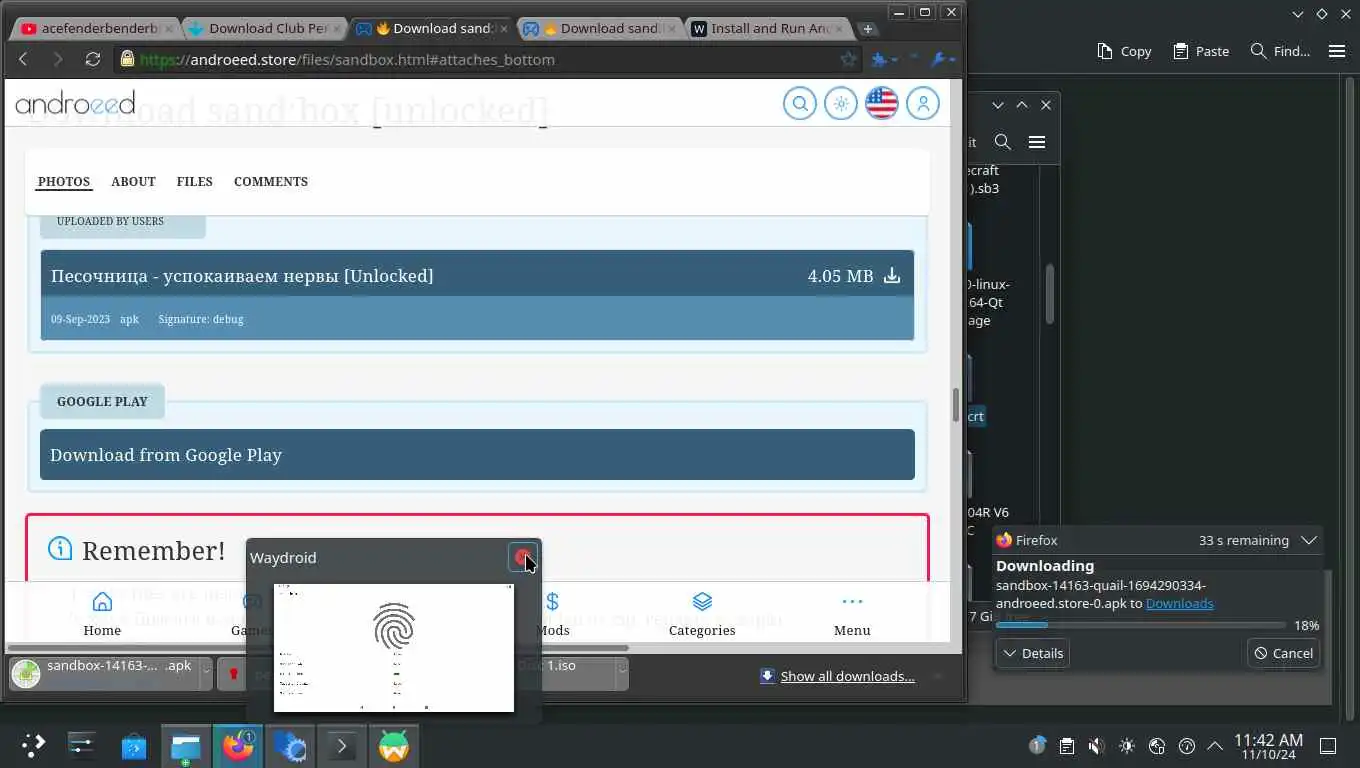Switch to the FILES tab
This screenshot has width=1360, height=768.
pos(194,181)
